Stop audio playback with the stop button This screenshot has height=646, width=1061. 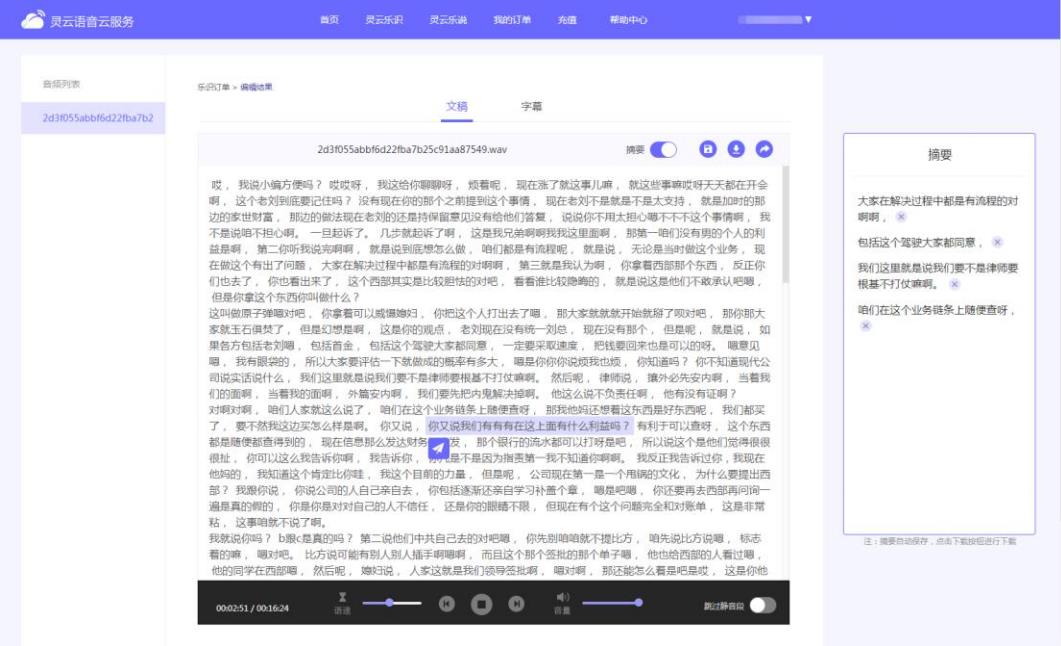tap(481, 603)
